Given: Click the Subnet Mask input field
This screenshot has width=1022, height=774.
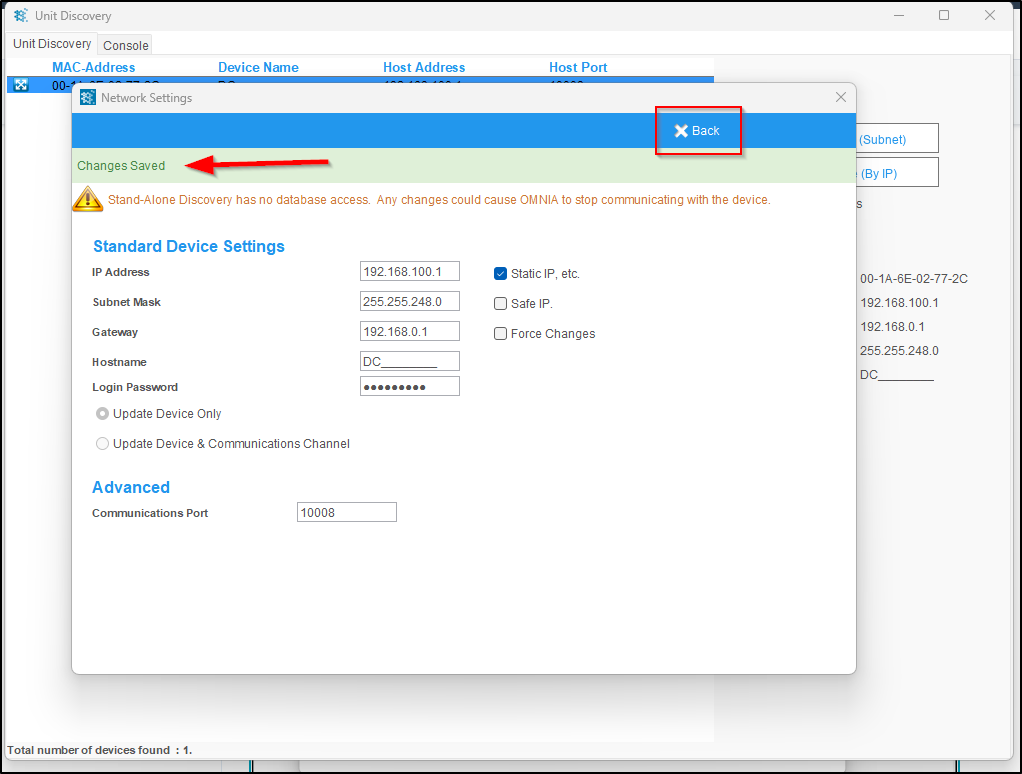Looking at the screenshot, I should tap(409, 302).
